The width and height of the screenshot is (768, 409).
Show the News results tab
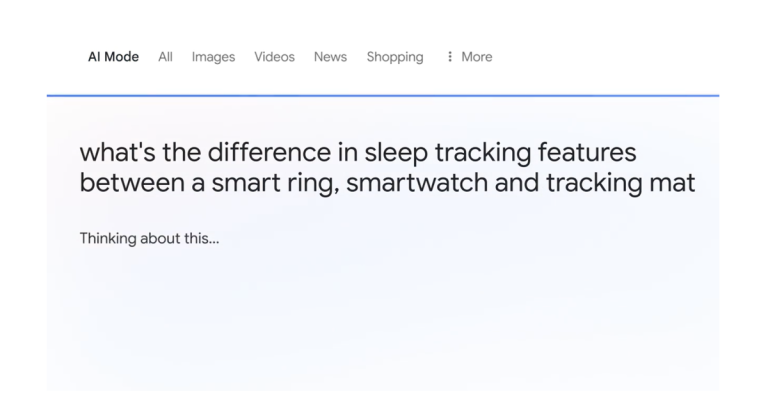(331, 57)
